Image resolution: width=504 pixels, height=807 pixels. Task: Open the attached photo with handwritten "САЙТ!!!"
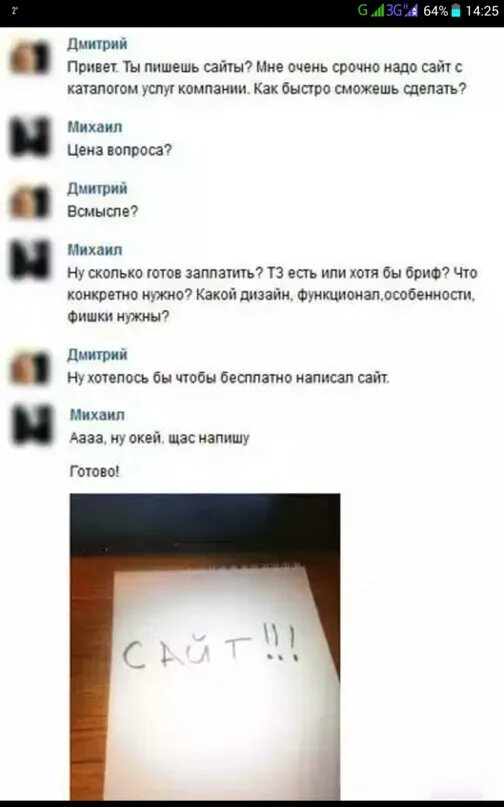[205, 646]
